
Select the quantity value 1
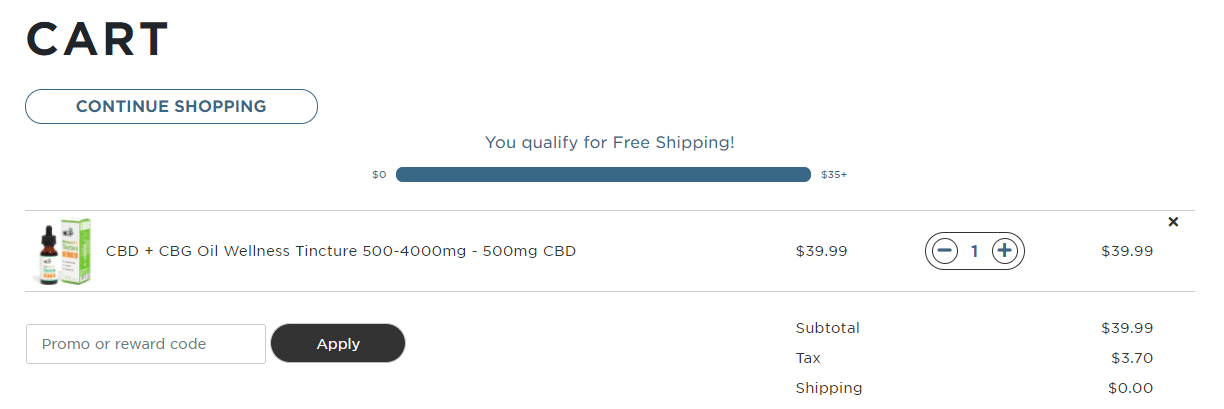coord(974,251)
